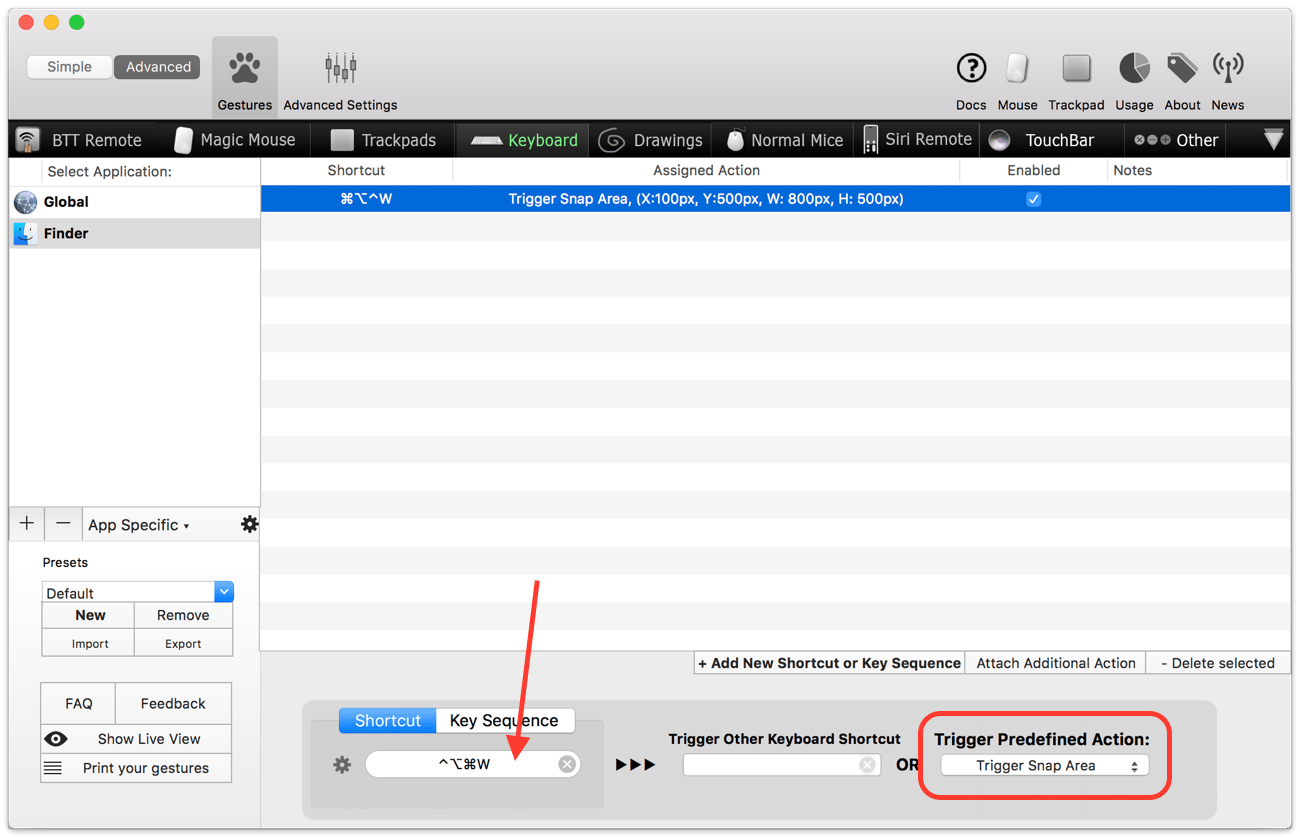Select the Trigger Snap Area table row
The width and height of the screenshot is (1300, 837).
tap(775, 199)
